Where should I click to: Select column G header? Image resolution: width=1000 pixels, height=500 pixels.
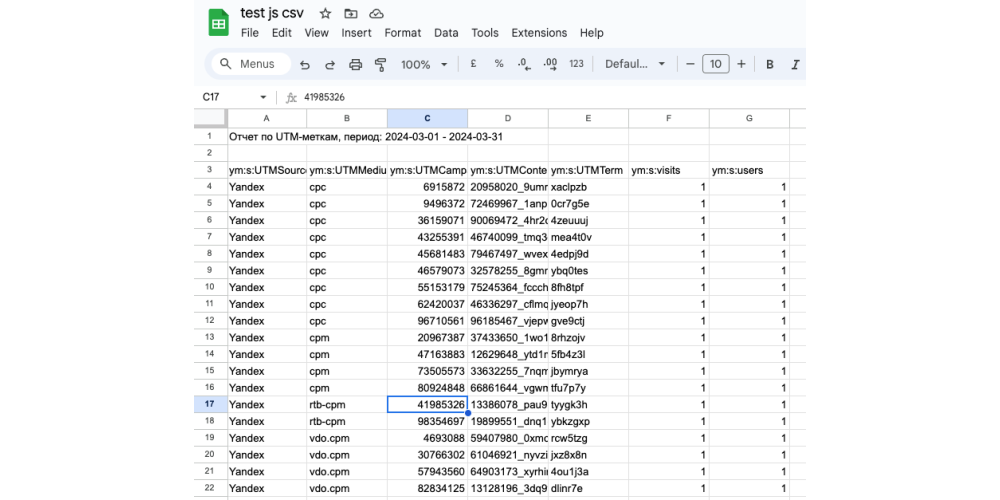pos(749,118)
